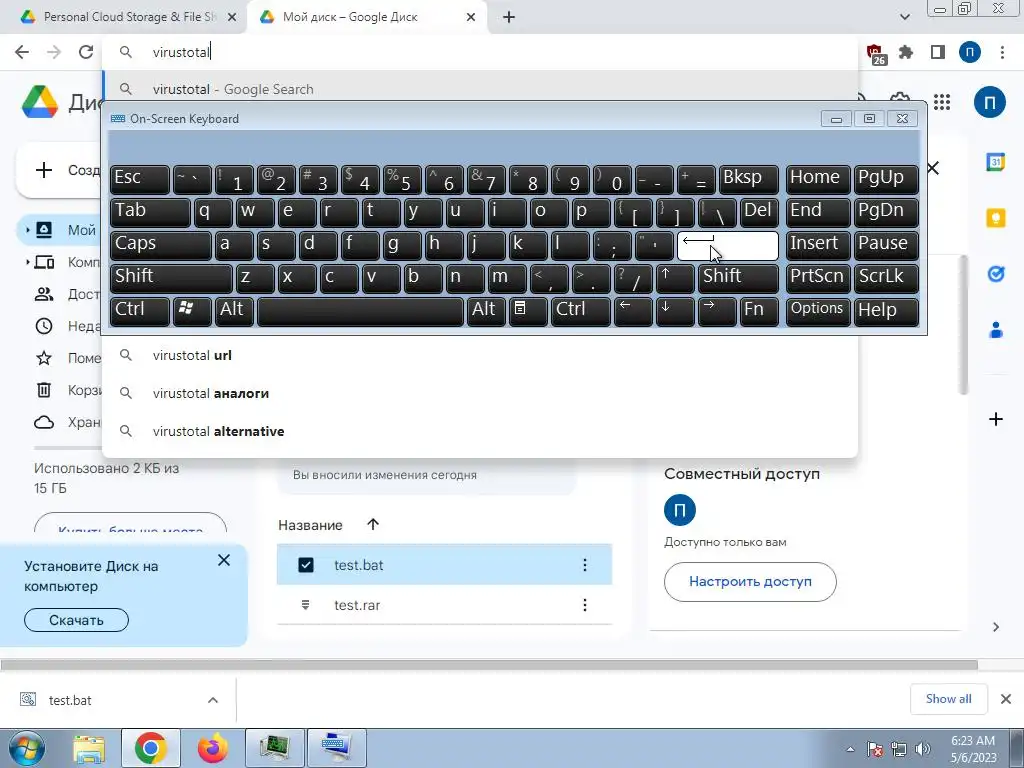Click the Enter key on keyboard
Screen dimensions: 1024x768
(728, 246)
